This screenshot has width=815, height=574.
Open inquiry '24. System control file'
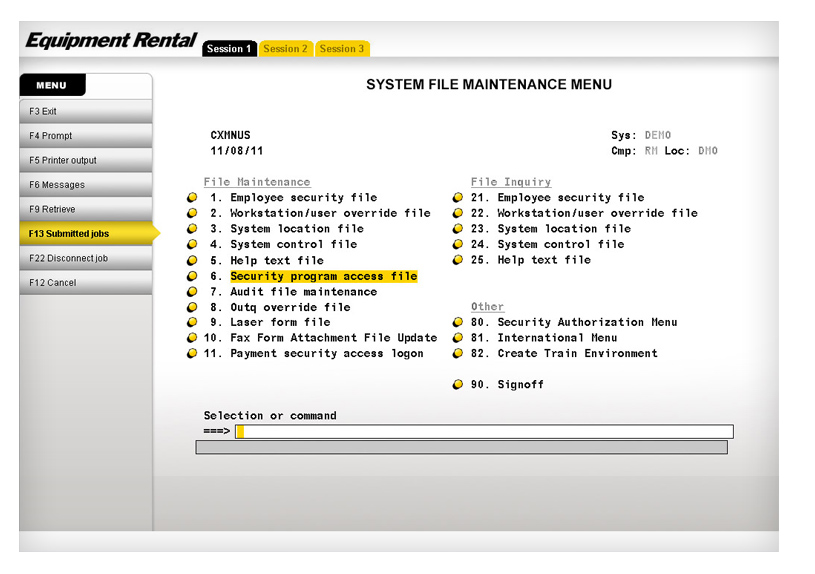(x=548, y=244)
